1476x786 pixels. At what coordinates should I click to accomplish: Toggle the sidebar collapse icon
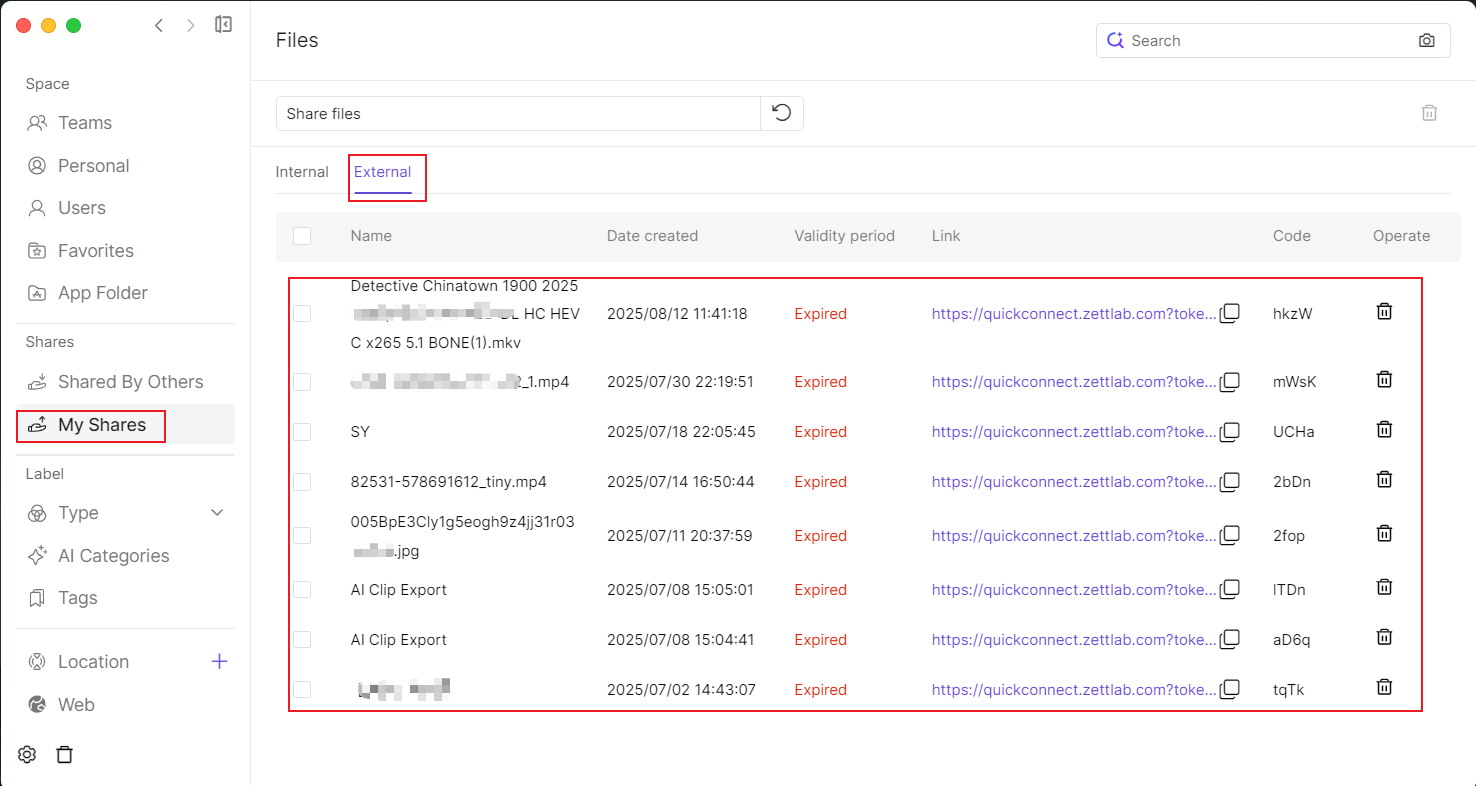click(223, 25)
